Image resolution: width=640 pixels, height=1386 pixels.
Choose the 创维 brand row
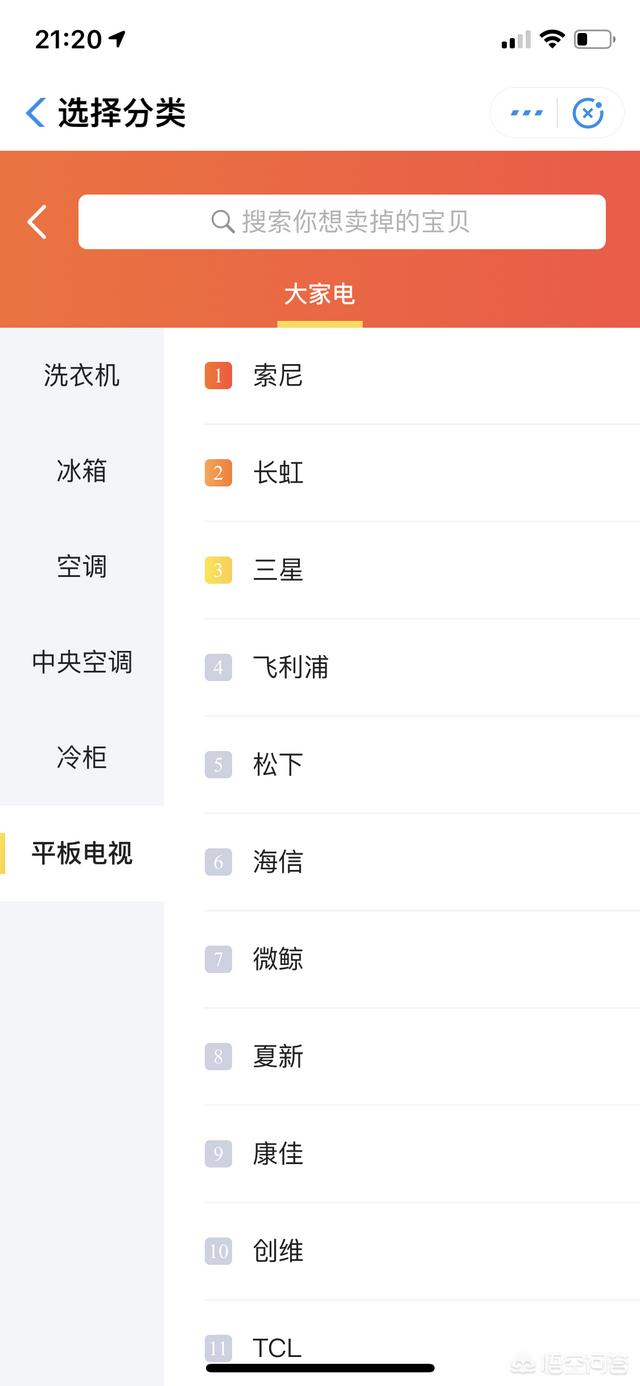pos(278,1251)
